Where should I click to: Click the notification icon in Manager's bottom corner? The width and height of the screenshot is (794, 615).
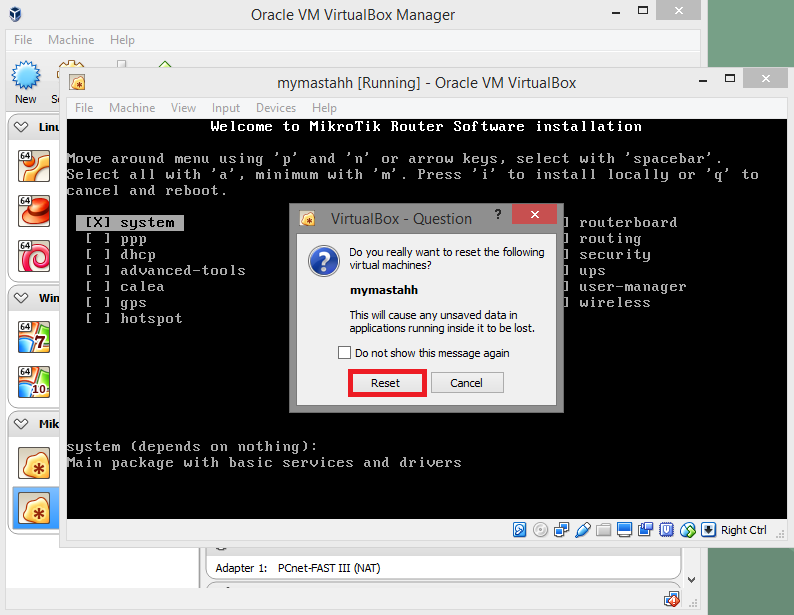click(672, 600)
